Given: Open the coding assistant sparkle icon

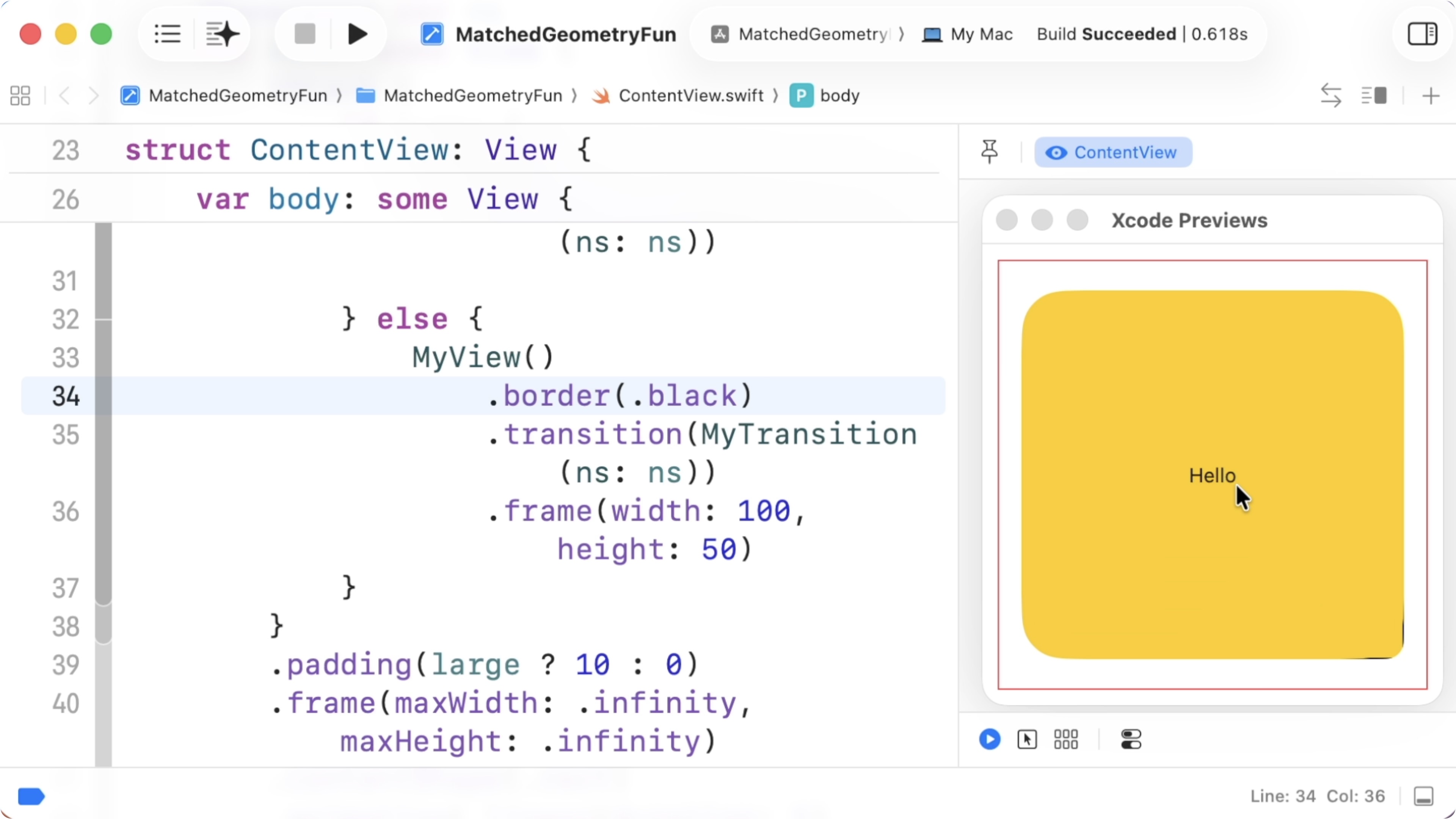Looking at the screenshot, I should [x=223, y=34].
